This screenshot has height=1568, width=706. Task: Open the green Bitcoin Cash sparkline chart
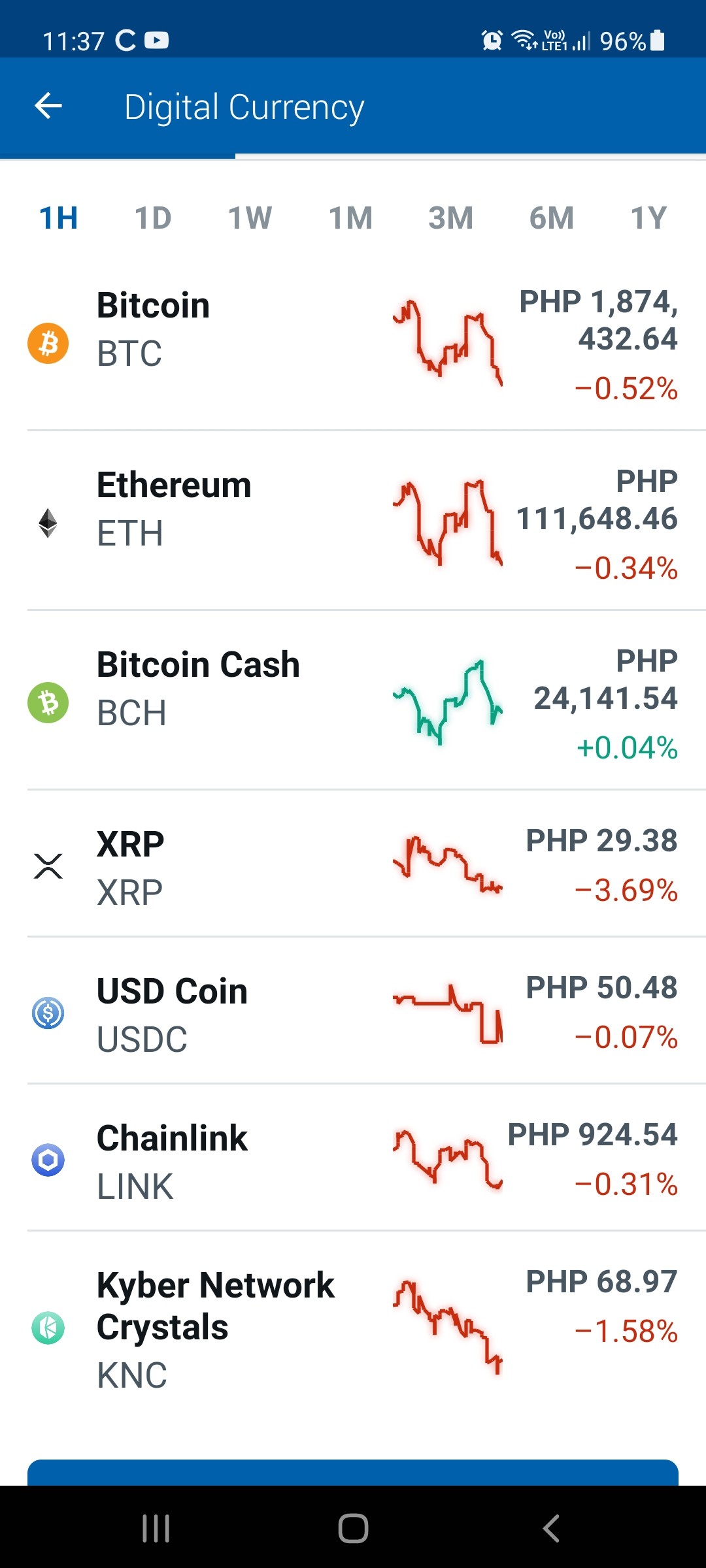pos(448,702)
